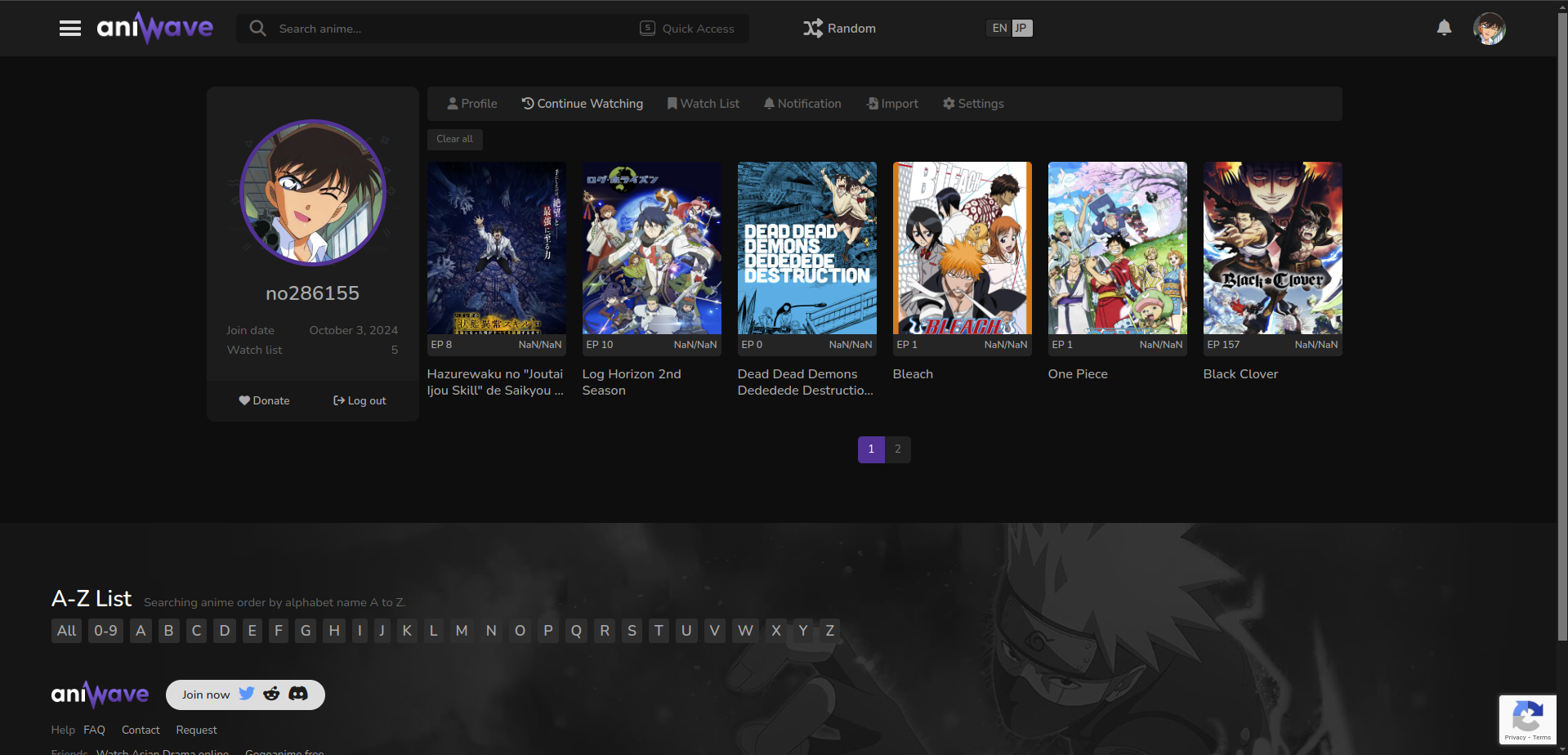Click the notification bell icon in header
The image size is (1568, 755).
click(1444, 28)
